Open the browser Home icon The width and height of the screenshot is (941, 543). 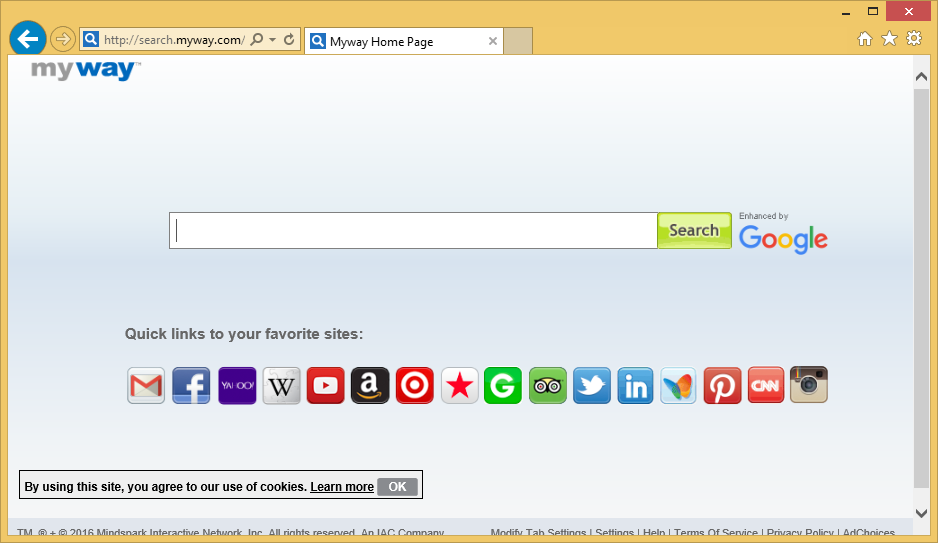coord(865,39)
